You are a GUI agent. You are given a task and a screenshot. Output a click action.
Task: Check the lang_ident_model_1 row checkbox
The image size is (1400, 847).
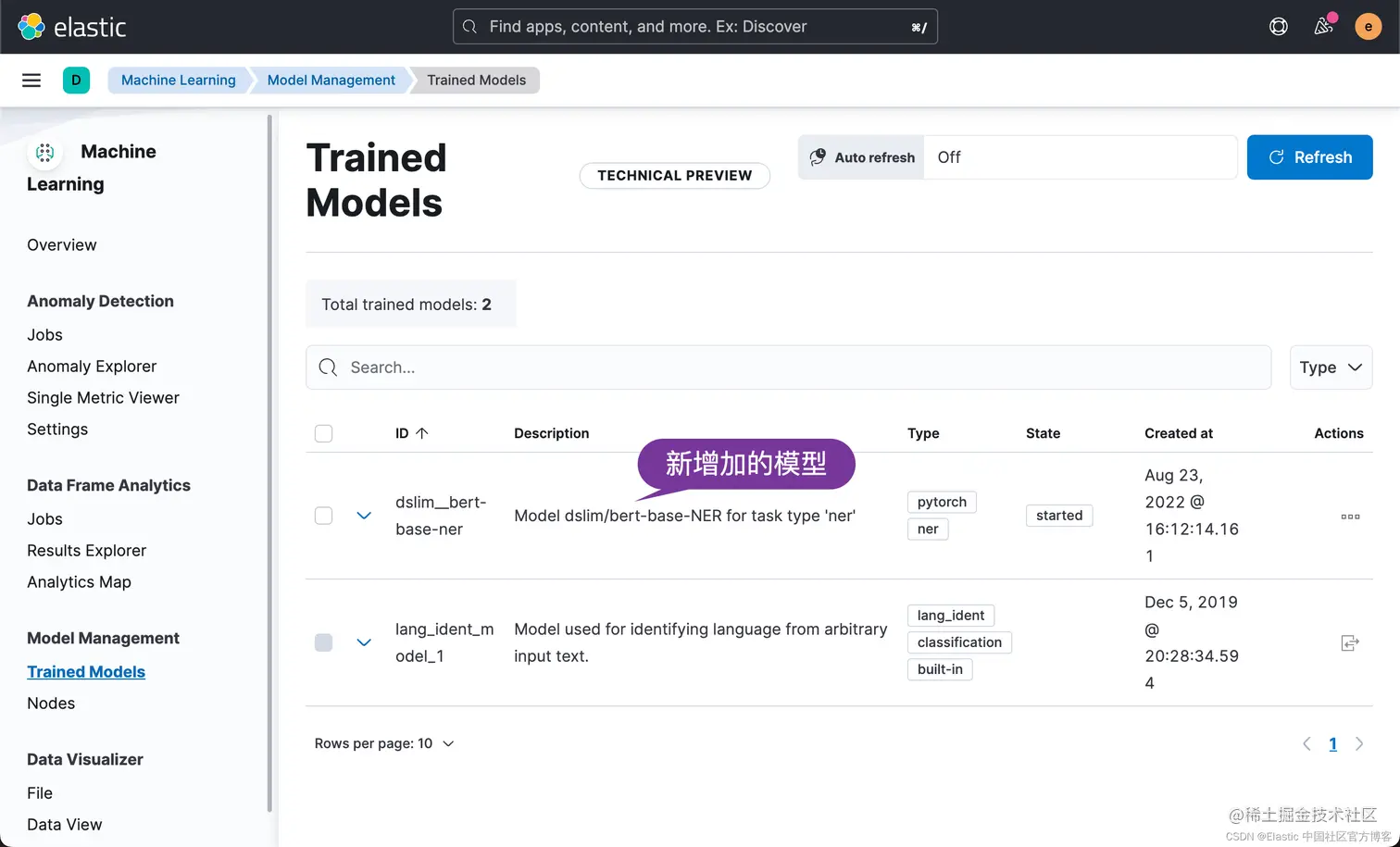coord(323,642)
